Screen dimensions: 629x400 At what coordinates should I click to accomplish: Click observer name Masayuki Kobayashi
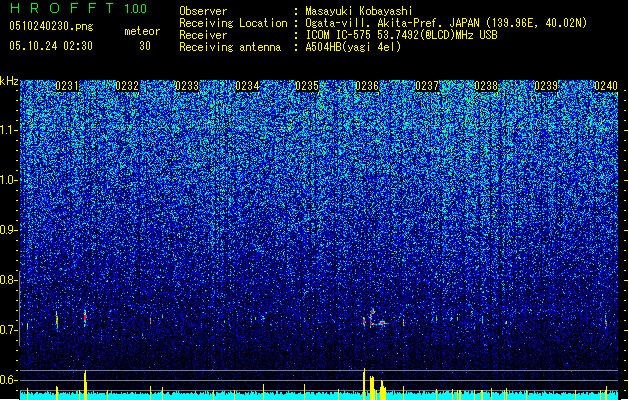pyautogui.click(x=359, y=11)
